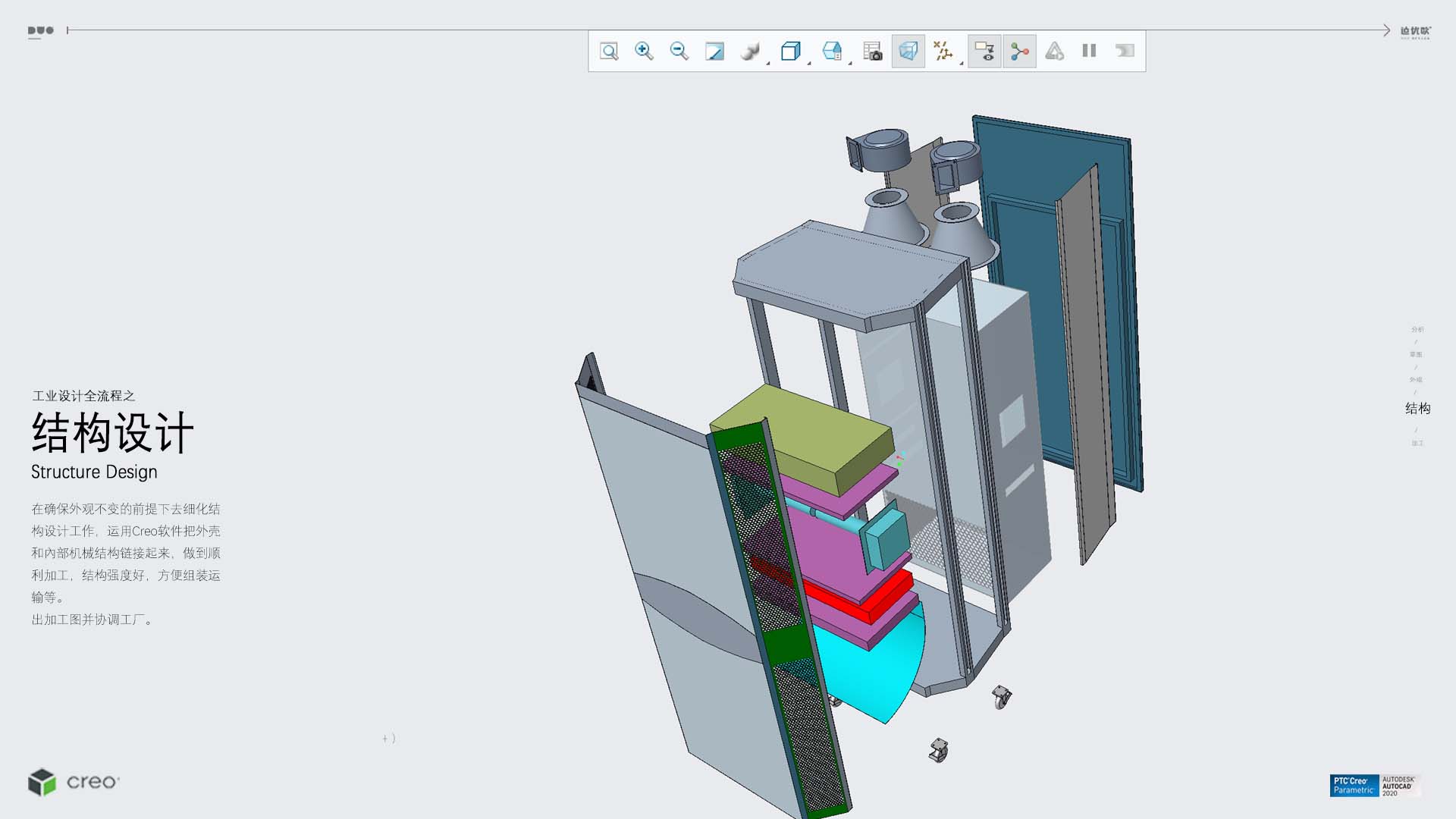This screenshot has height=819, width=1456.
Task: Click the Refit zoom-to-fit icon
Action: pyautogui.click(x=609, y=52)
